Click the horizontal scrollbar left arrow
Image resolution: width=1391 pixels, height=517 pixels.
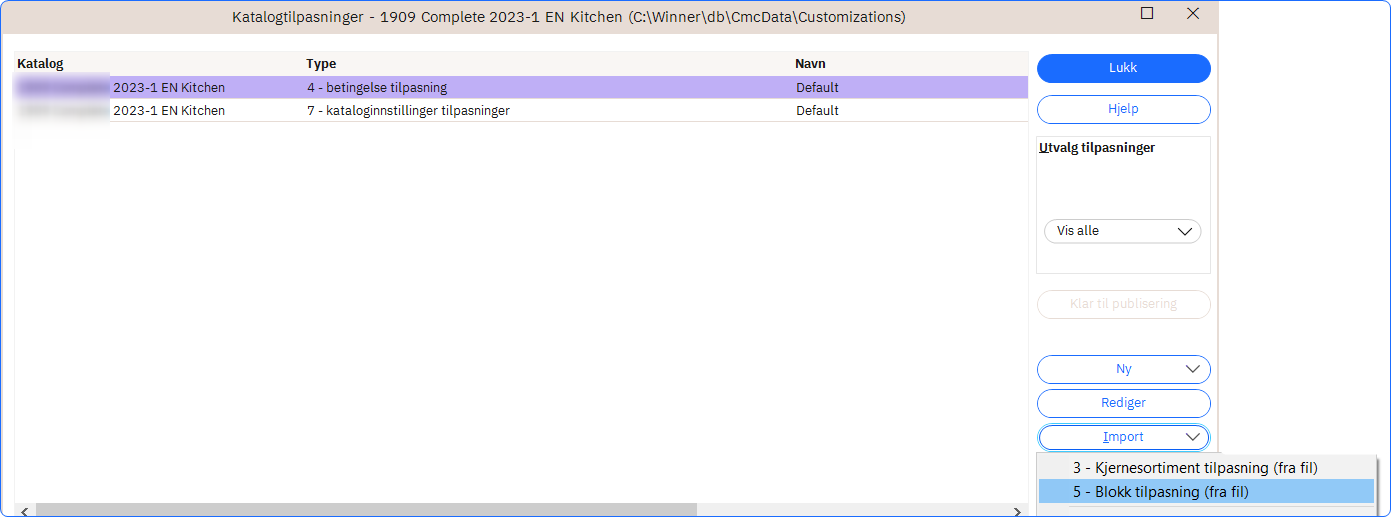tap(24, 510)
